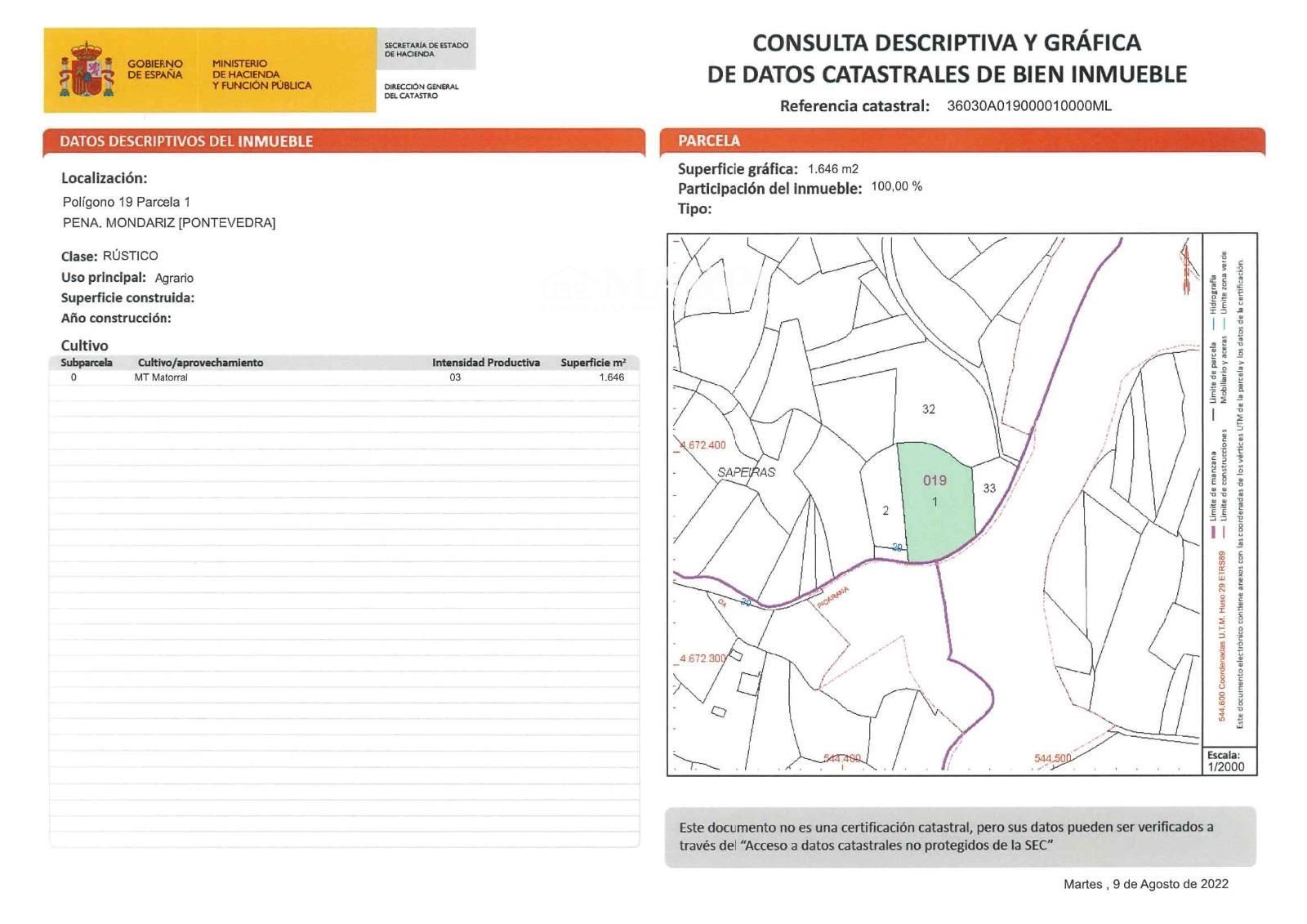Click the grey disclaimer notice box
The image size is (1307, 924).
point(961,837)
